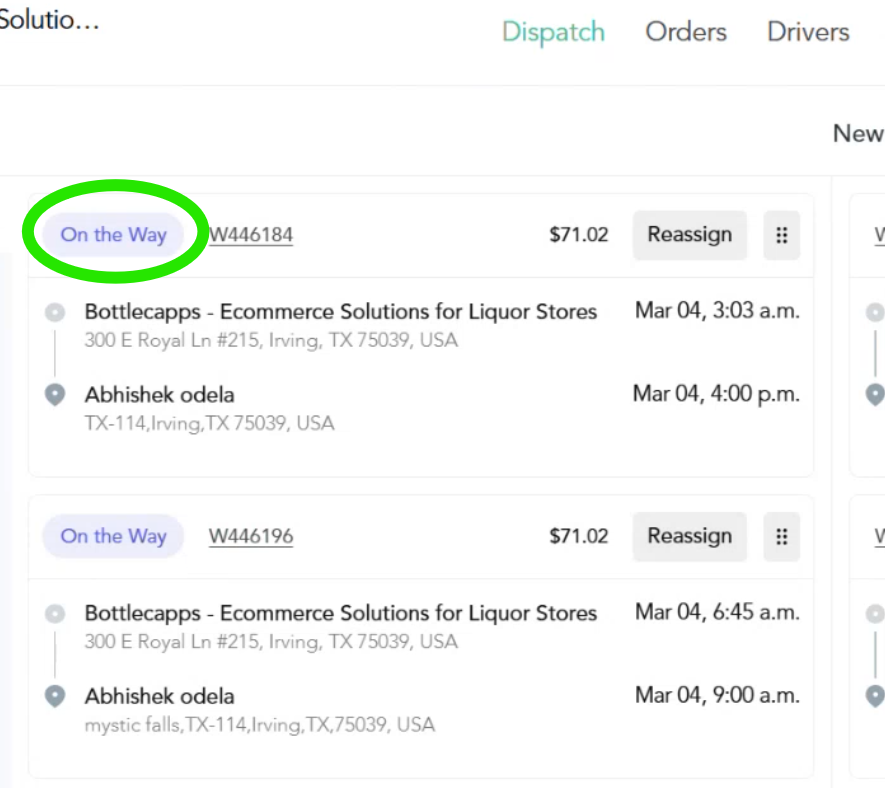
Task: Open drag handle menu for order W446184
Action: [781, 235]
